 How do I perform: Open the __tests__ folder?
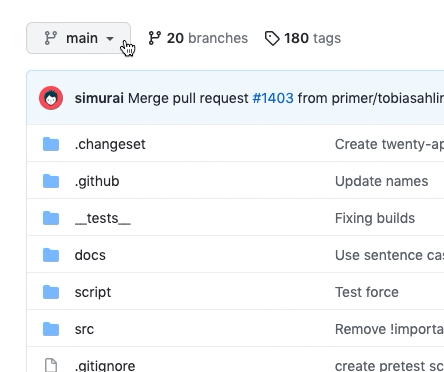103,218
